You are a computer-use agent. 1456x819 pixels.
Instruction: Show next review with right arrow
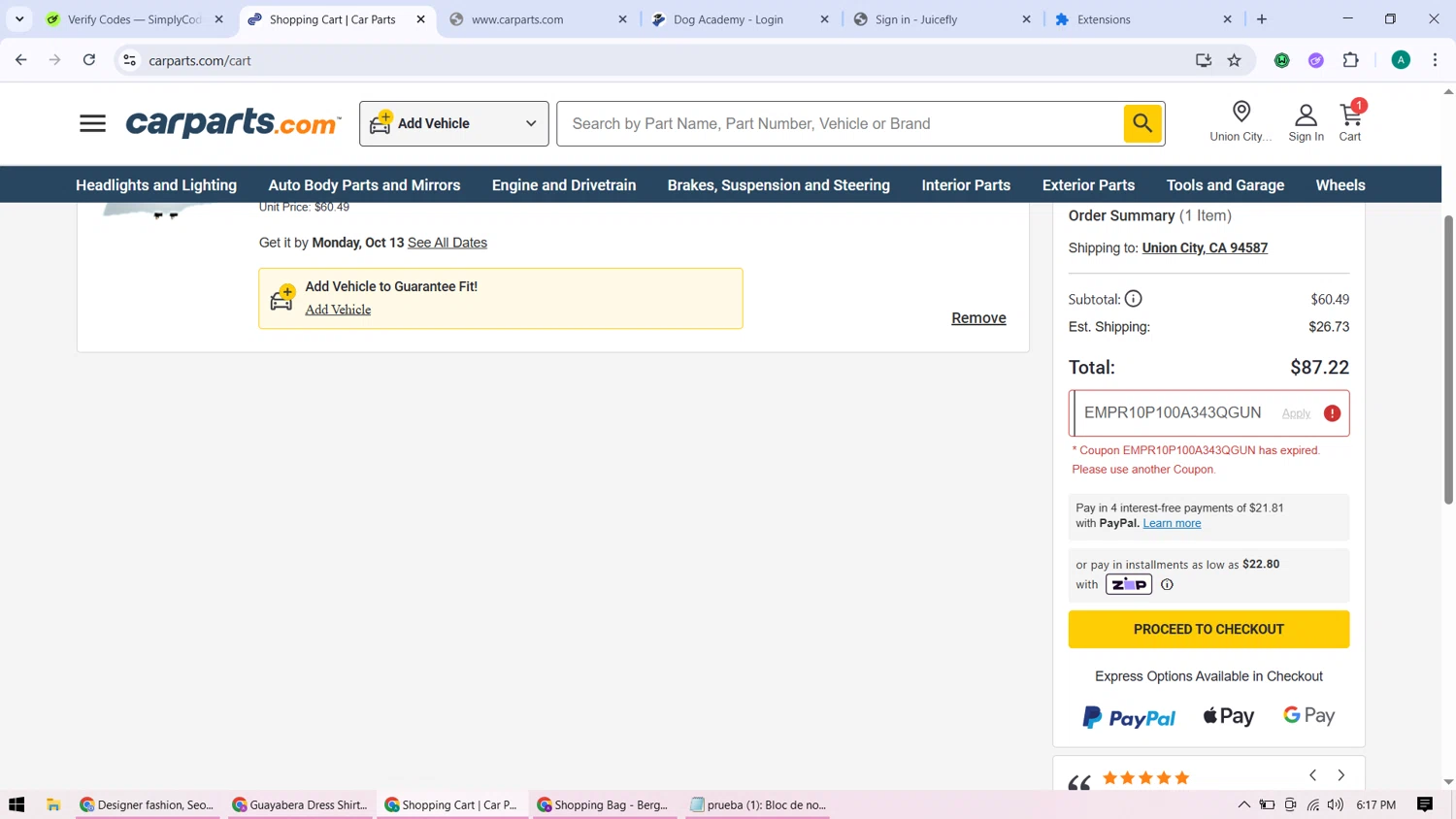click(1340, 775)
